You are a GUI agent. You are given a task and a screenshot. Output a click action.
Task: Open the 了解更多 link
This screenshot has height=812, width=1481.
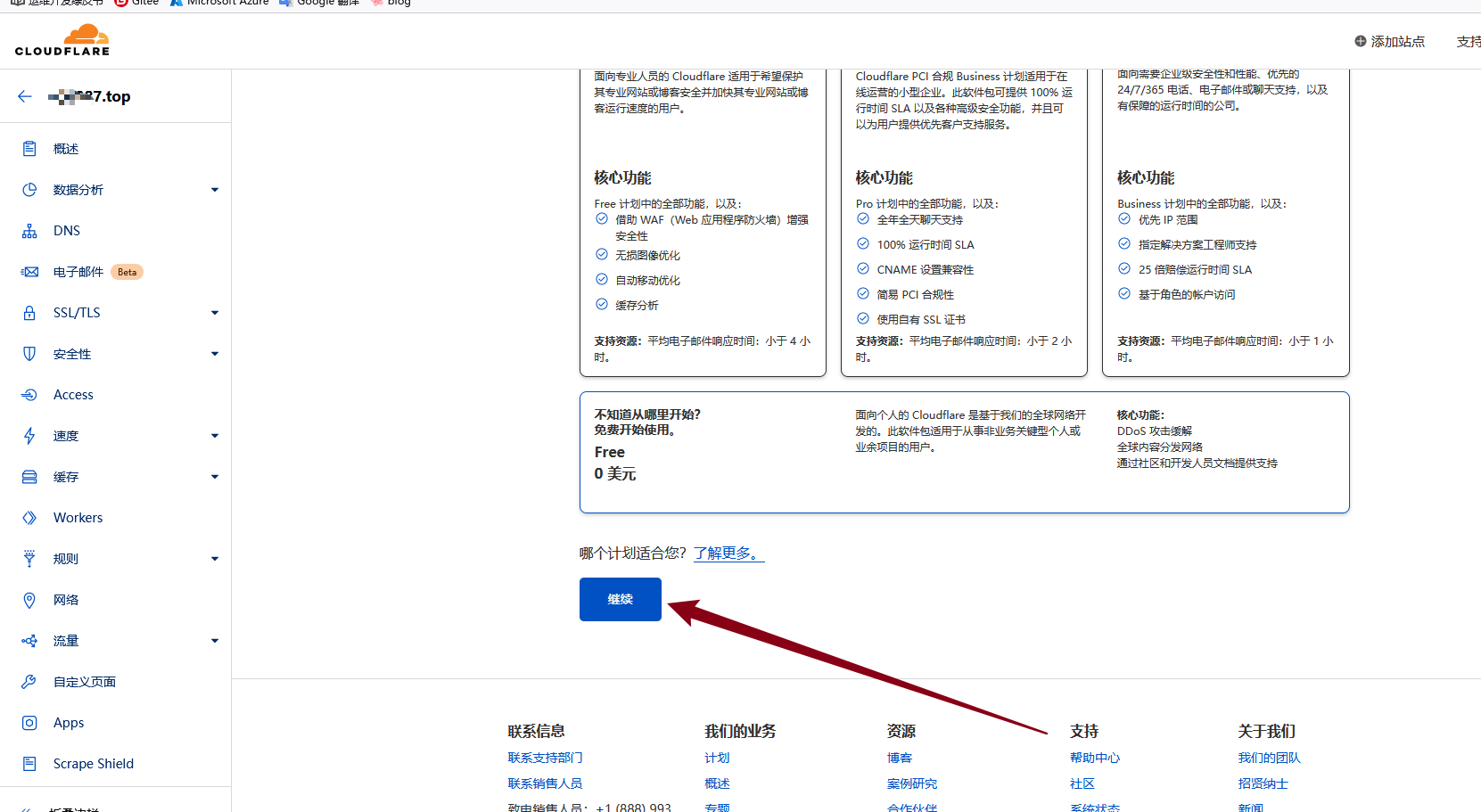pos(728,554)
